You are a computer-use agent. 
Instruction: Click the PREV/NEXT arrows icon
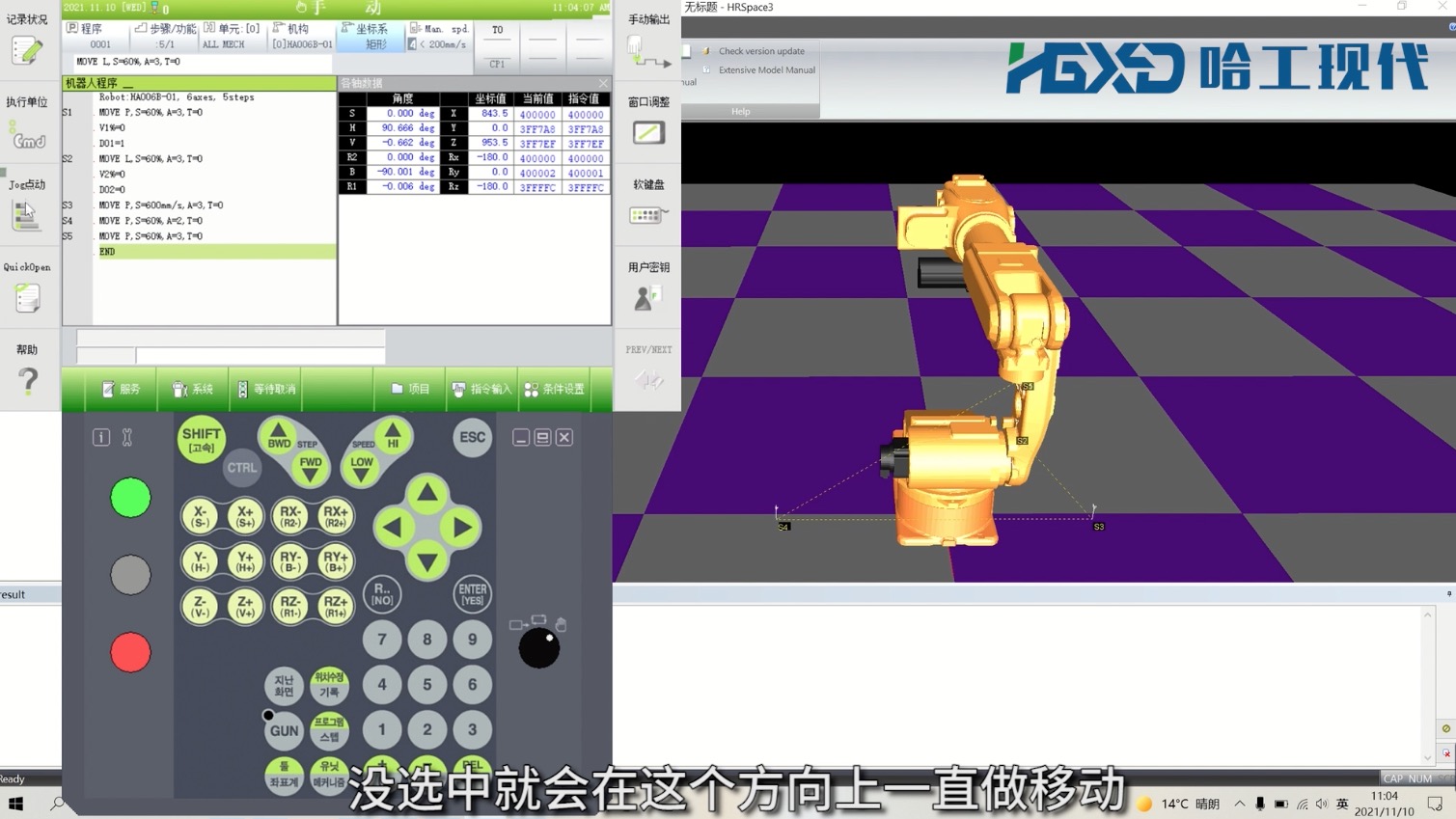(648, 381)
